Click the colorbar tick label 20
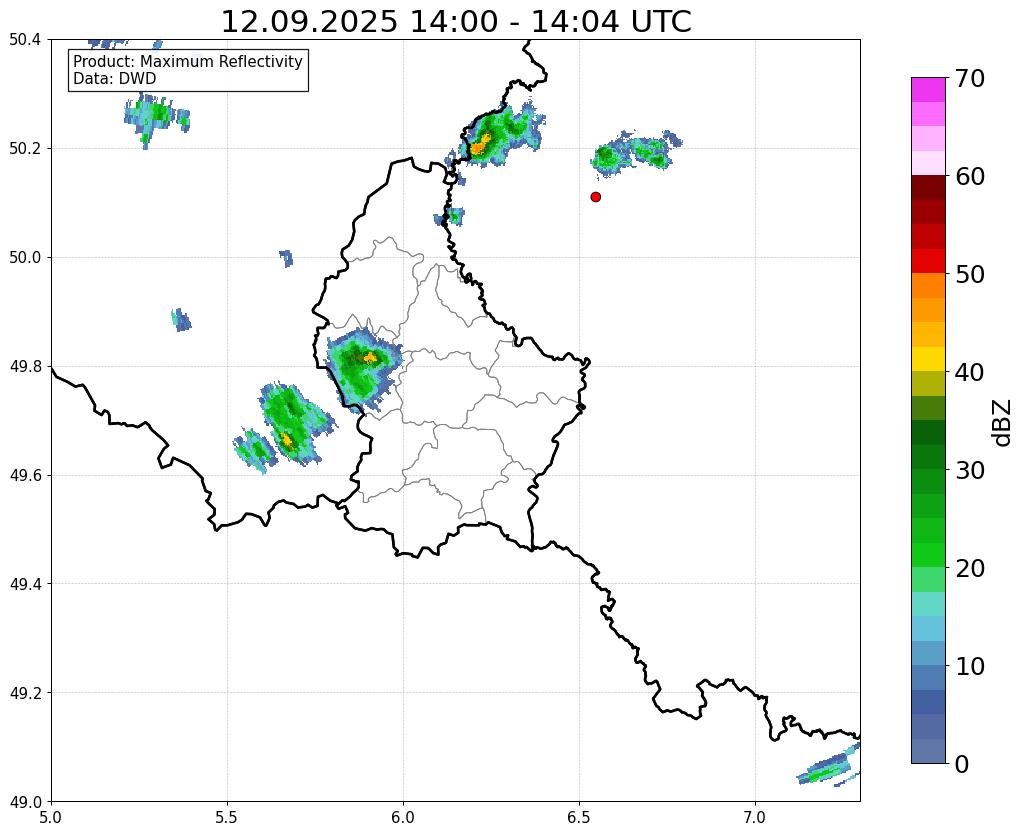 pyautogui.click(x=969, y=568)
